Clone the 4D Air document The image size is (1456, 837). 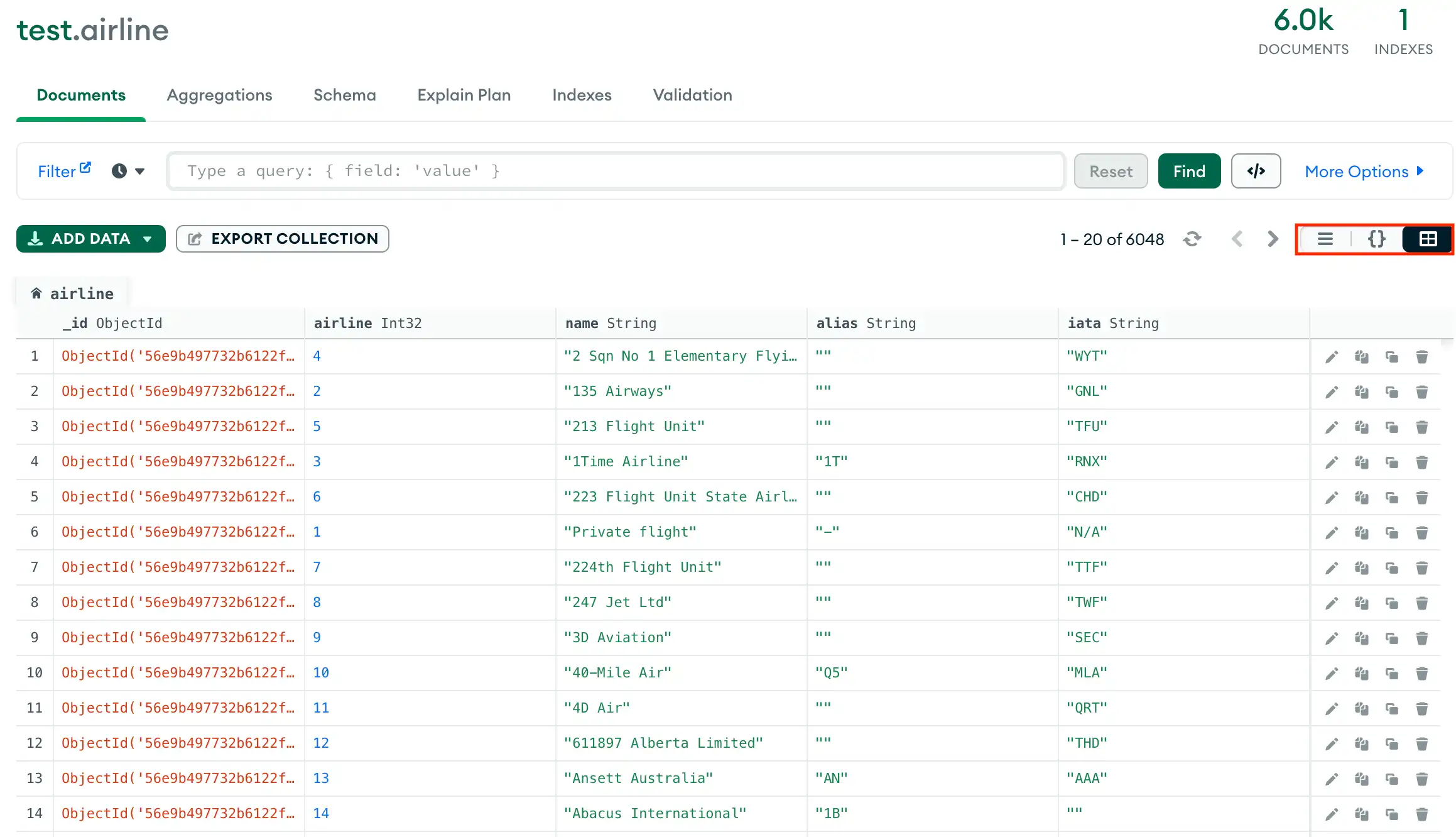1392,709
